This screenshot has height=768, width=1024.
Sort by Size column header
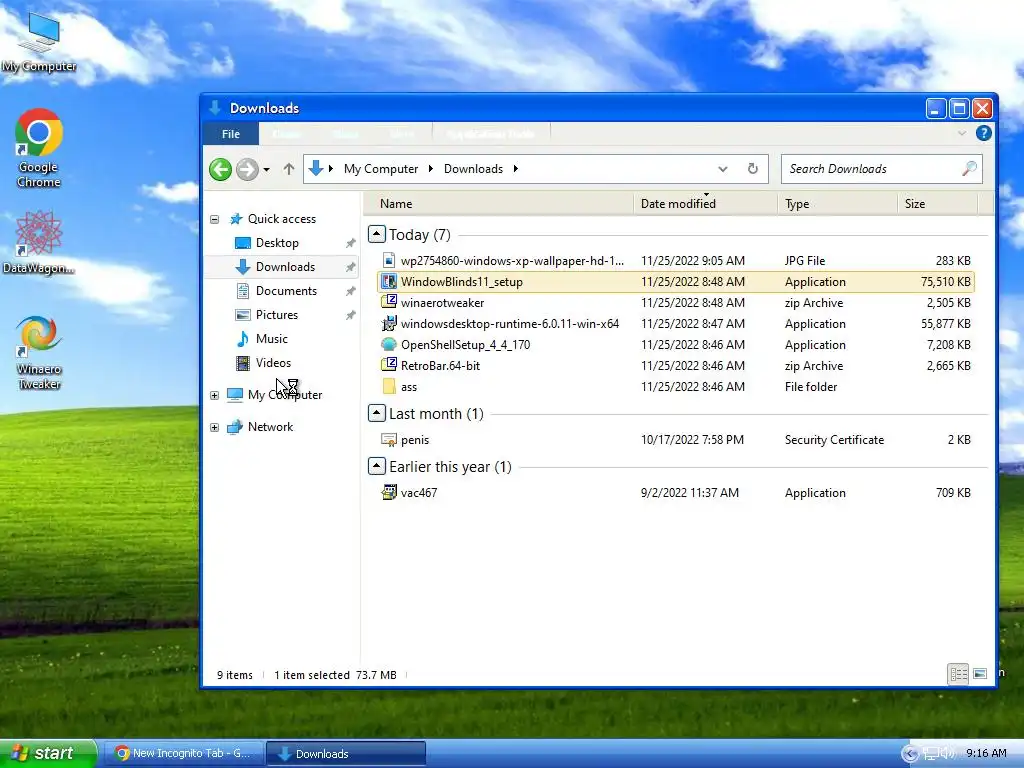[938, 204]
